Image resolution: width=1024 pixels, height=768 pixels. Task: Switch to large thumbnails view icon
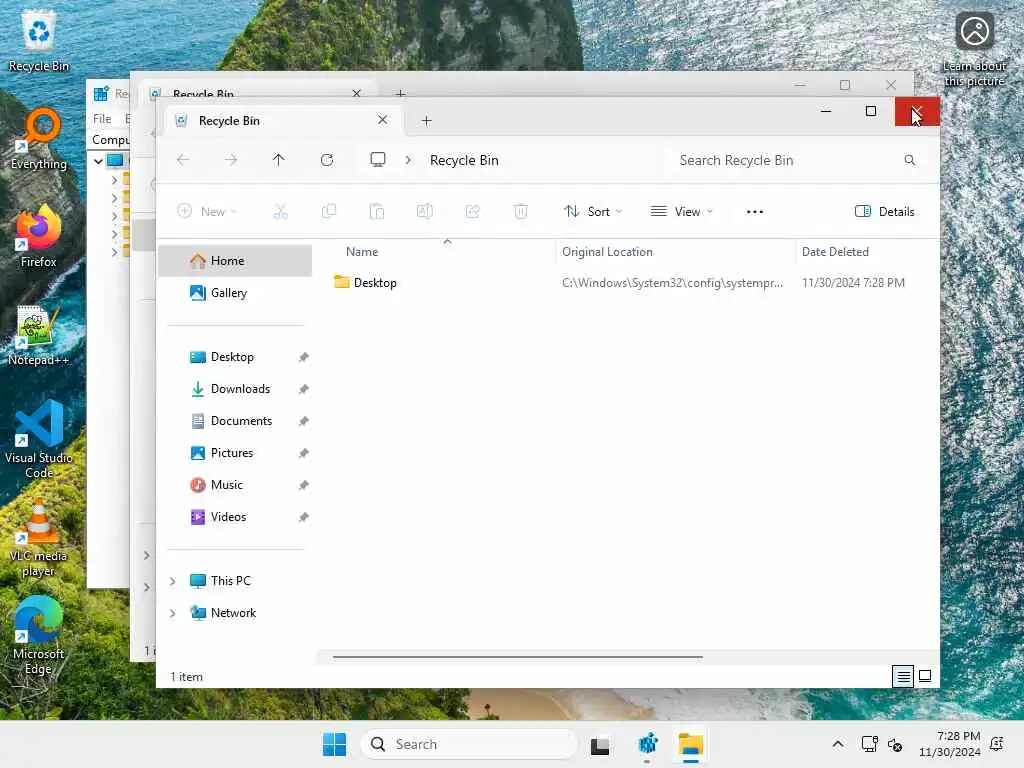coord(925,677)
